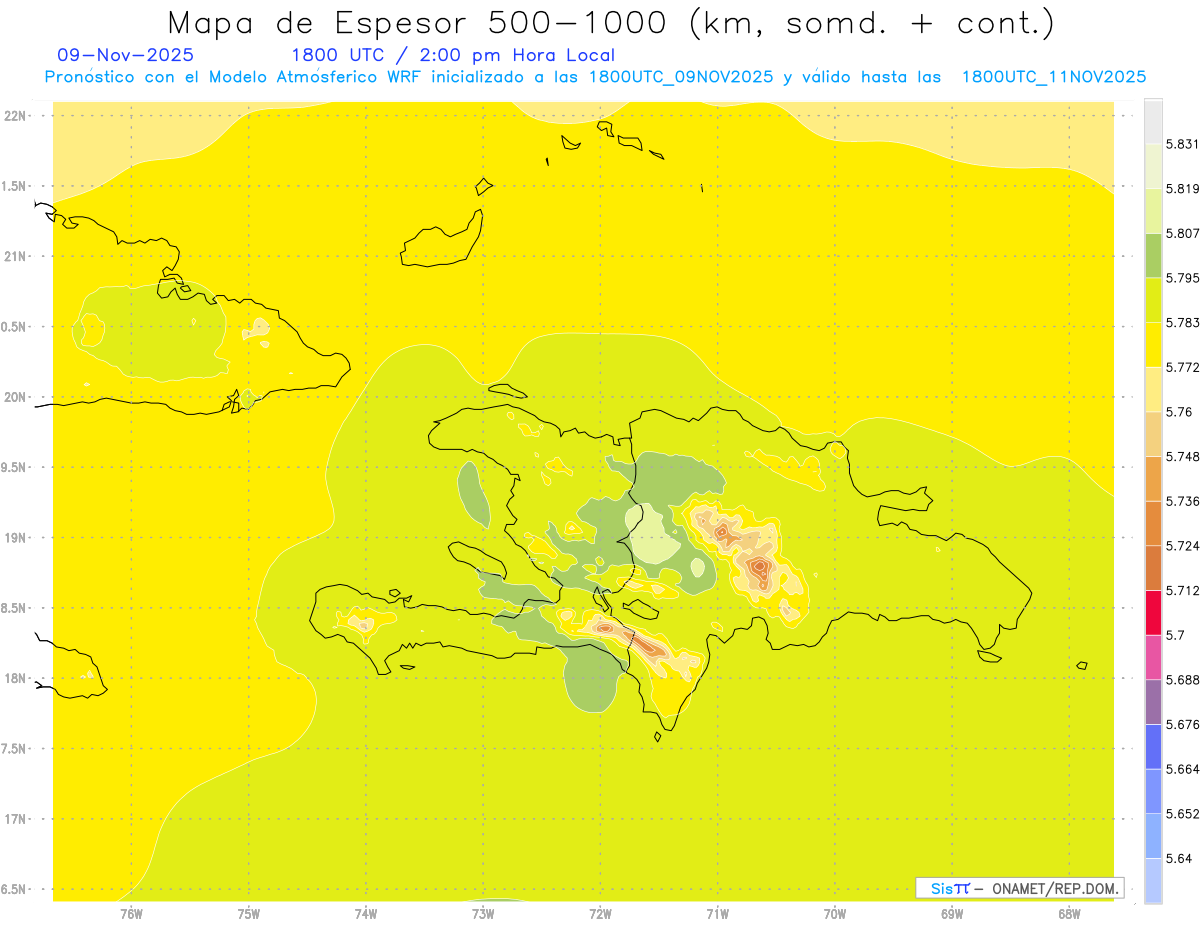Viewport: 1200px width, 927px height.
Task: Click the 22N latitude axis label
Action: pos(16,116)
